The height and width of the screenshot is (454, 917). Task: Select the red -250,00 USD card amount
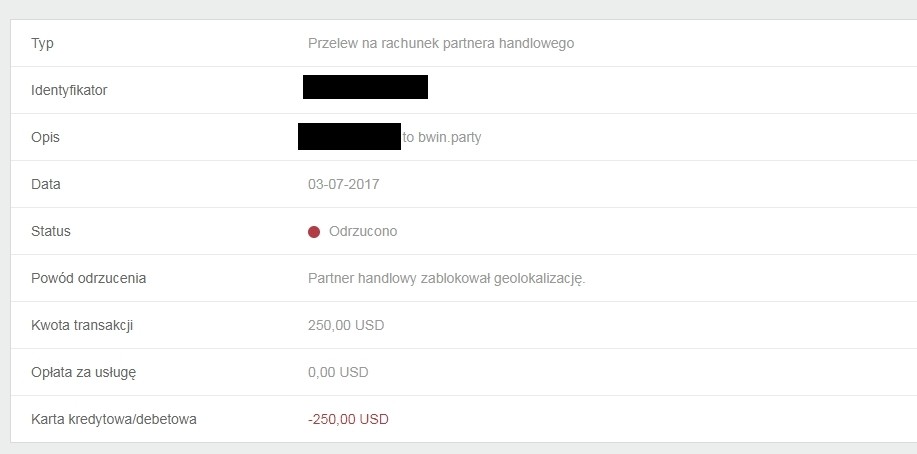(x=348, y=419)
